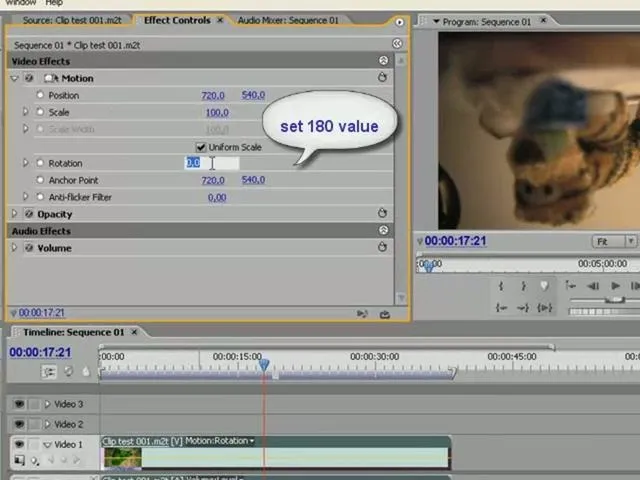Viewport: 640px width, 480px height.
Task: Click Effect Controls bottom timecode 00:00:17:21
Action: point(41,313)
